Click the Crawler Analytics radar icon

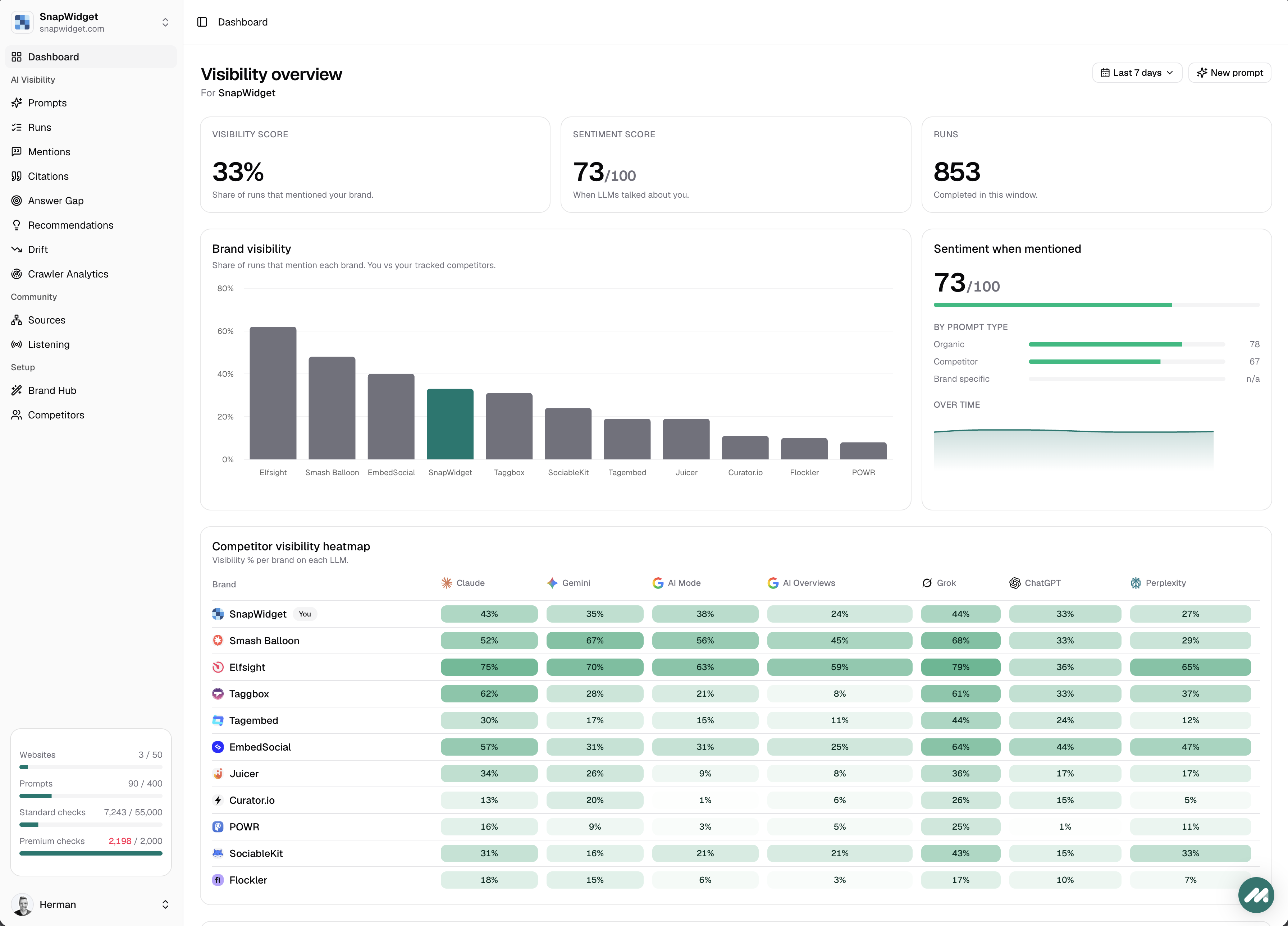coord(17,274)
